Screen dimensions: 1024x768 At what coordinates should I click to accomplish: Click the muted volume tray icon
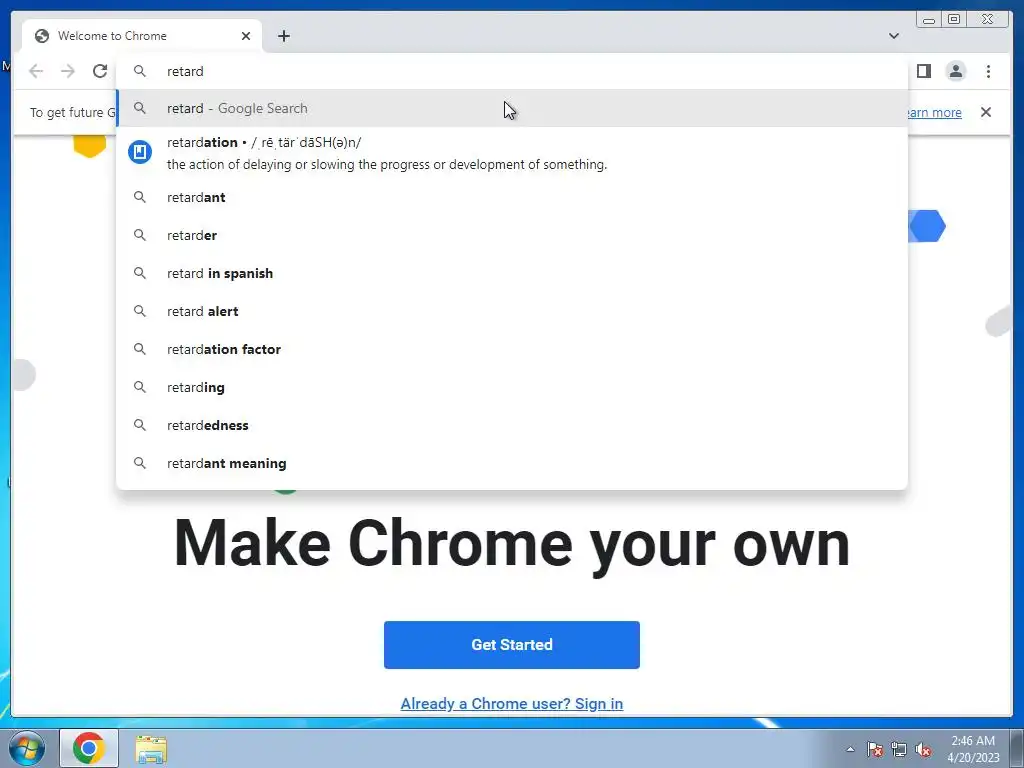click(923, 749)
